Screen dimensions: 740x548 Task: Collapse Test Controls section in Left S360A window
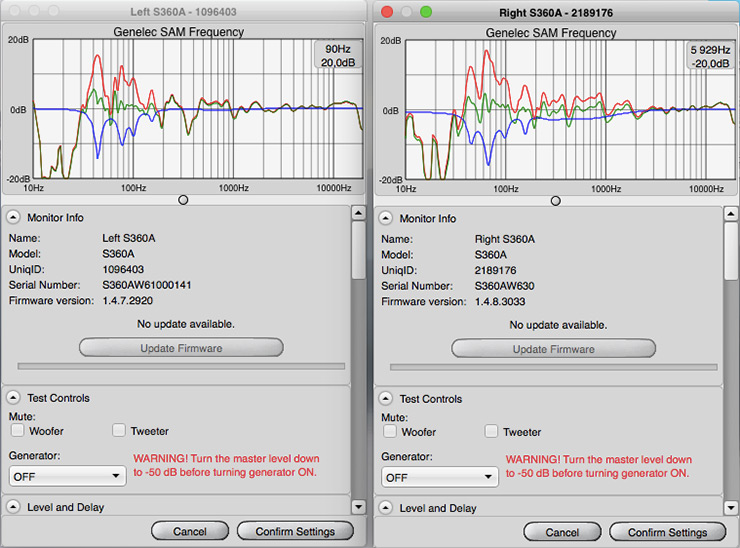13,398
